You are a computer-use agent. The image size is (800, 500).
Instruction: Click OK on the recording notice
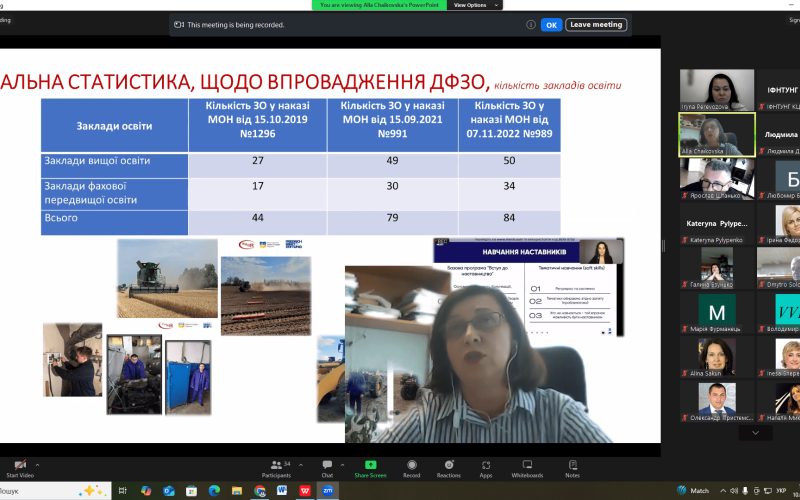pyautogui.click(x=552, y=24)
